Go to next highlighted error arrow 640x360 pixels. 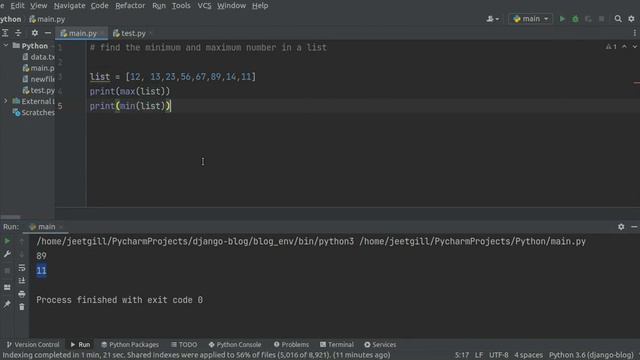(634, 47)
